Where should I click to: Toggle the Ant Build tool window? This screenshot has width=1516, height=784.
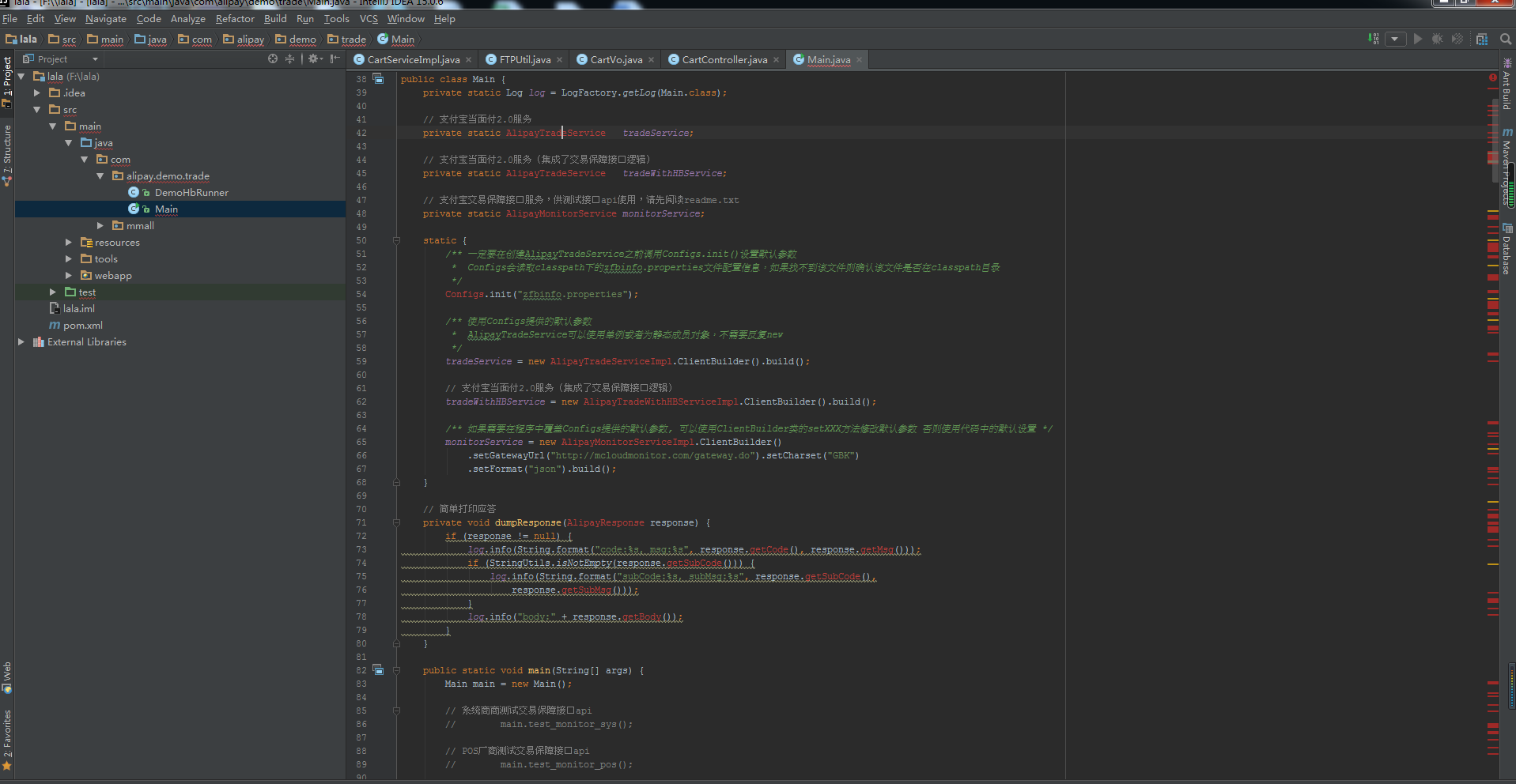click(1507, 84)
